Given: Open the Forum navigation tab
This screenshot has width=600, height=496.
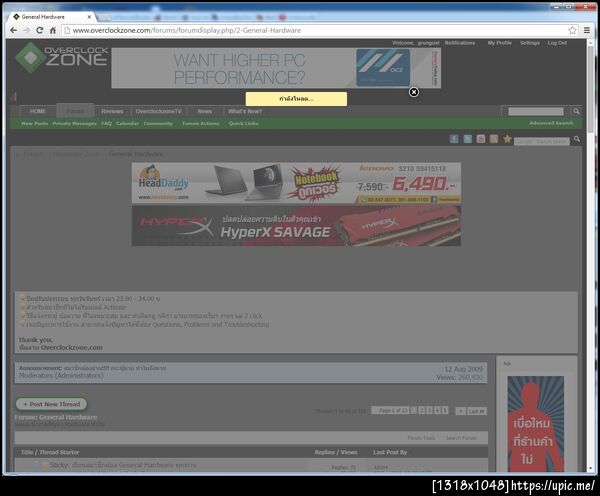Looking at the screenshot, I should (75, 111).
